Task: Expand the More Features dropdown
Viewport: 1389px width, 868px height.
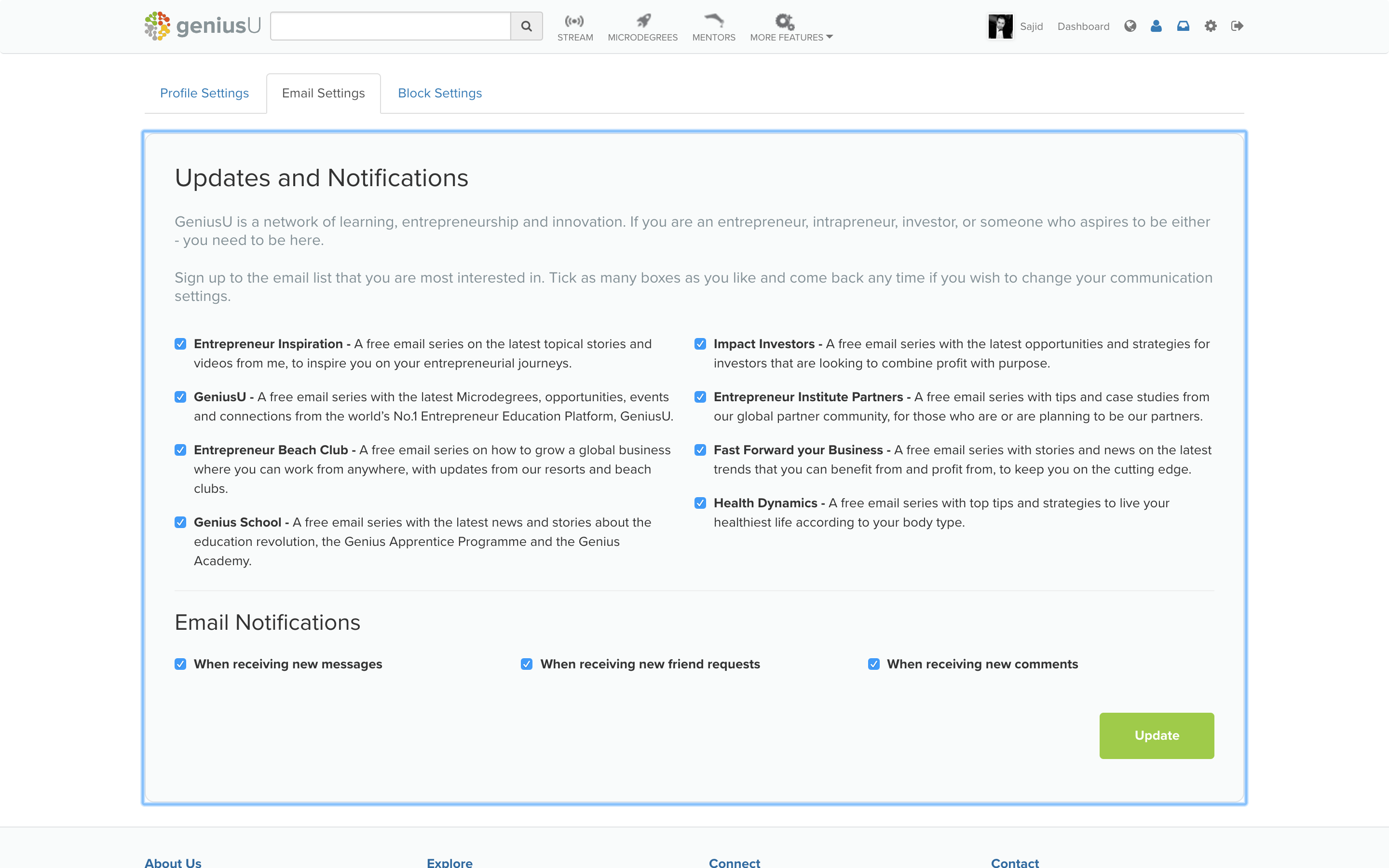Action: [x=791, y=27]
